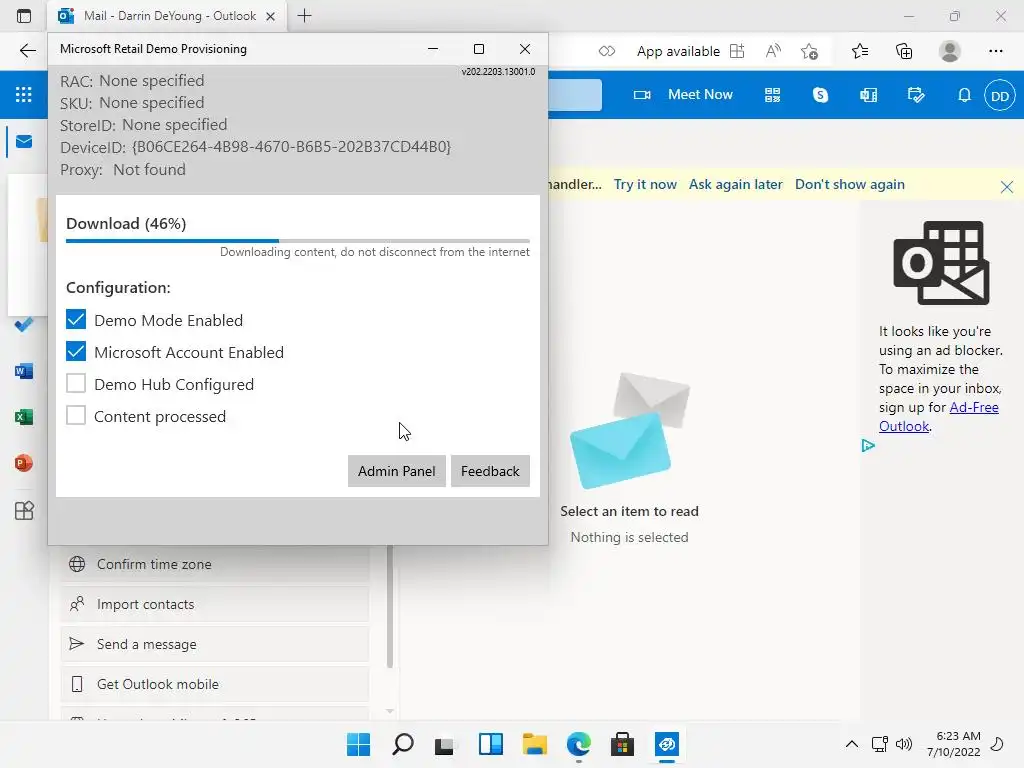Switch to Edge from the taskbar
This screenshot has width=1024, height=768.
pos(579,744)
